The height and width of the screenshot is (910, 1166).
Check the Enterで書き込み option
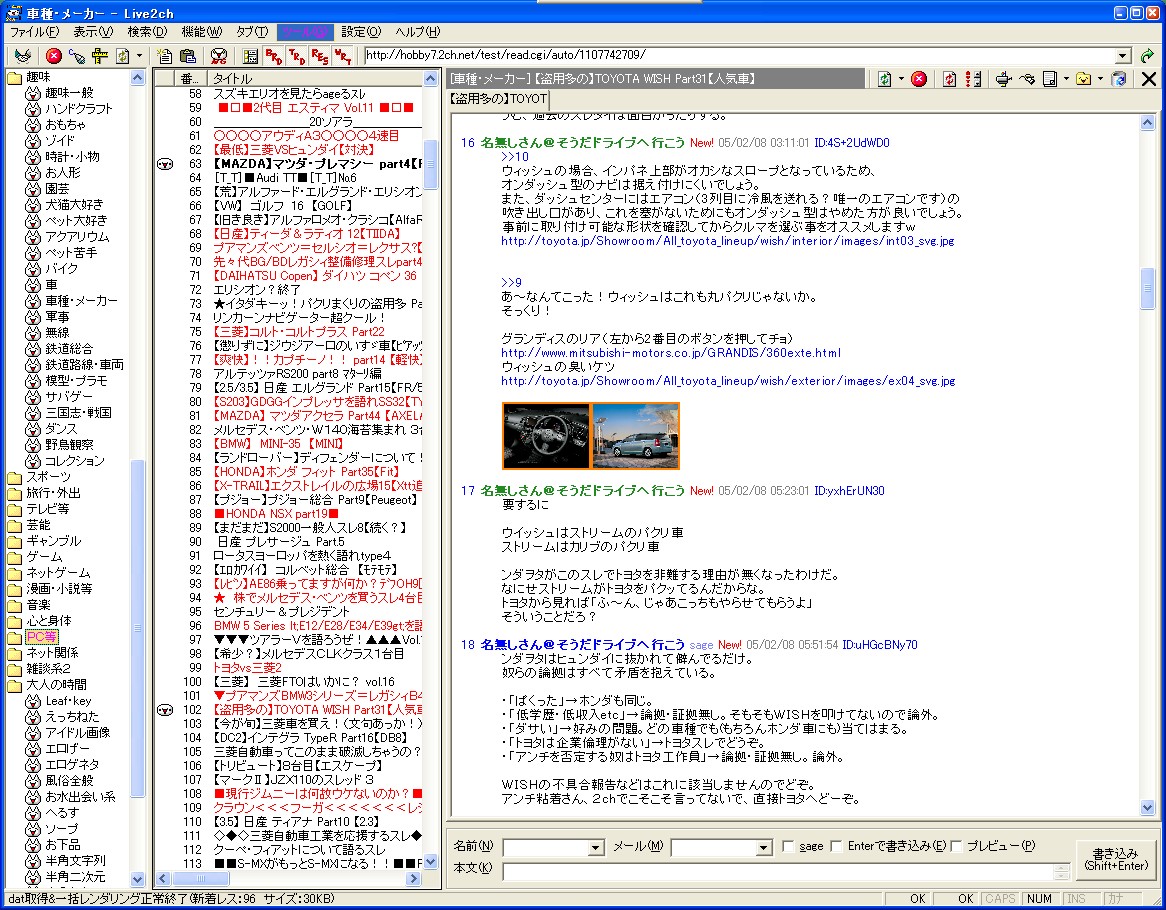[x=837, y=846]
